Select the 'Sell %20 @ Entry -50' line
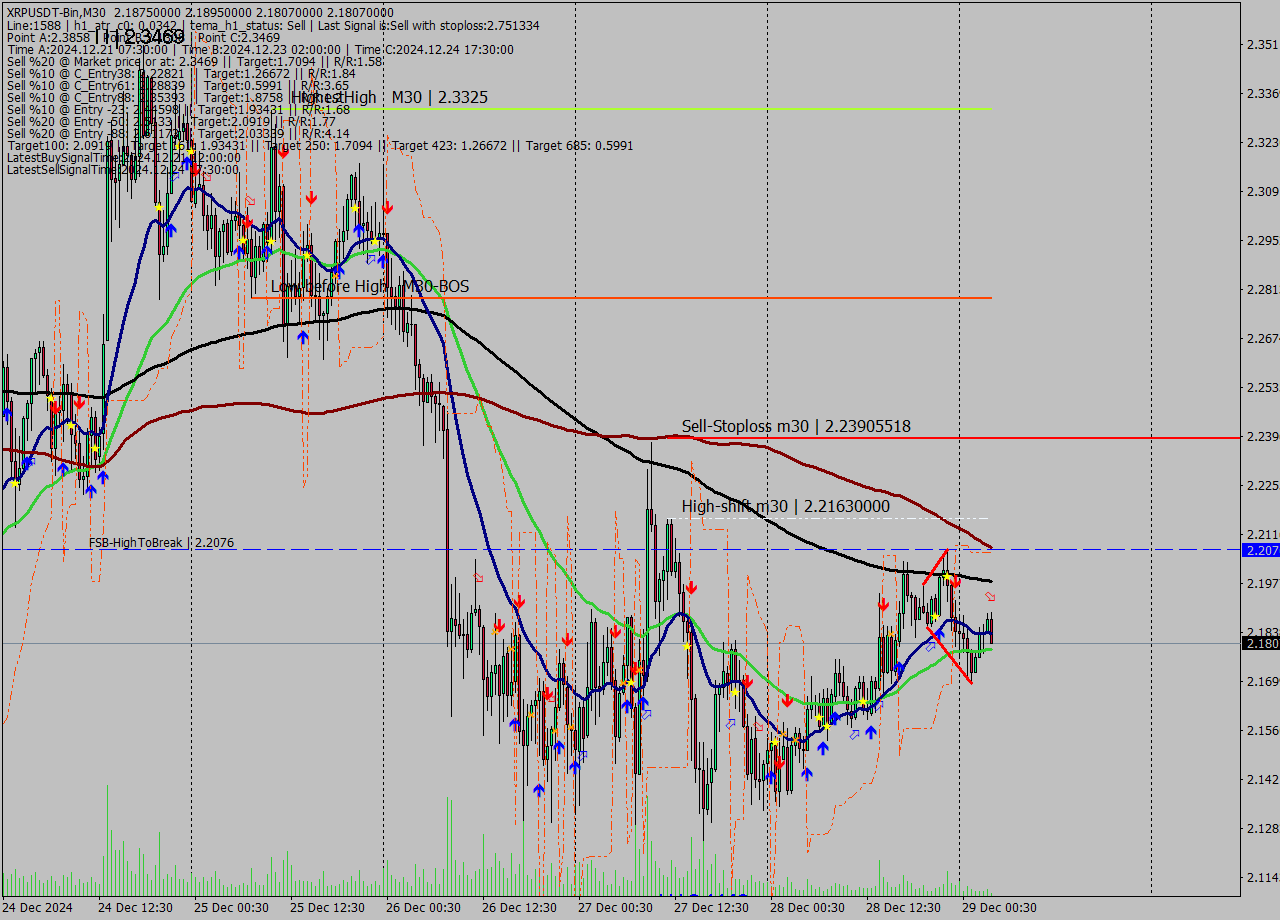 171,121
